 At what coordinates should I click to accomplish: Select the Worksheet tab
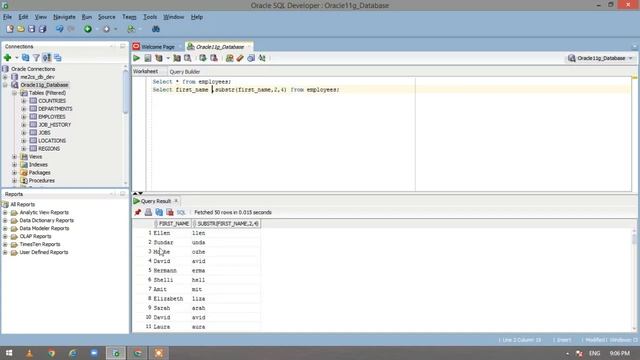tap(145, 71)
